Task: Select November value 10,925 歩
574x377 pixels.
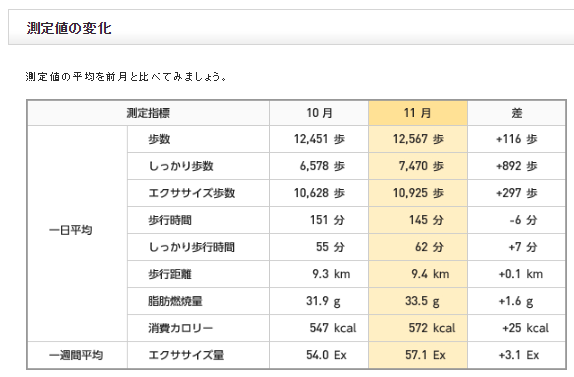Action: click(418, 193)
